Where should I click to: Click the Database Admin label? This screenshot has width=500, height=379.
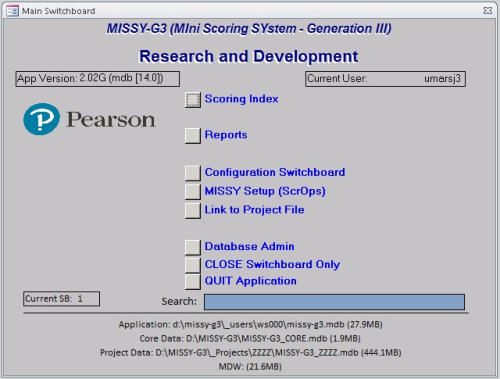pos(249,246)
